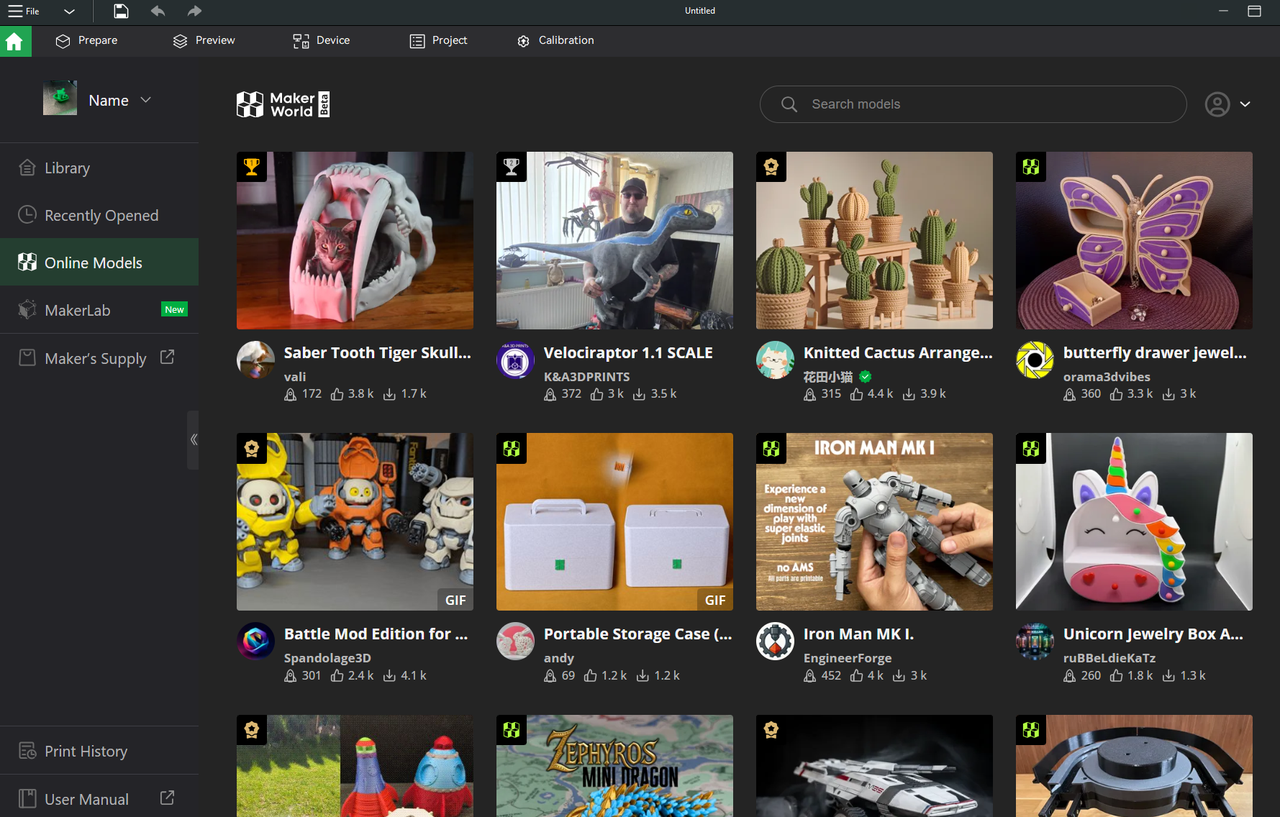Open the account profile icon beside search
This screenshot has width=1280, height=817.
point(1217,104)
